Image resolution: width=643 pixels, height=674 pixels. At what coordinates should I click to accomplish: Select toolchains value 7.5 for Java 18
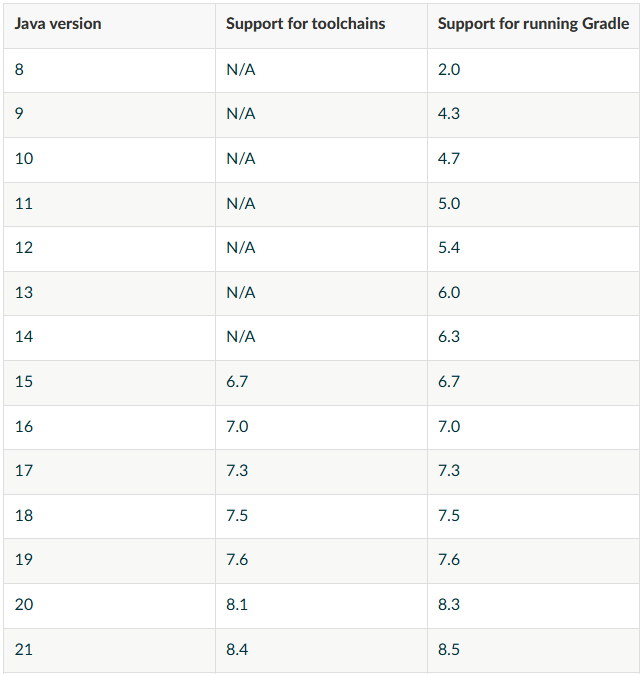[x=237, y=515]
